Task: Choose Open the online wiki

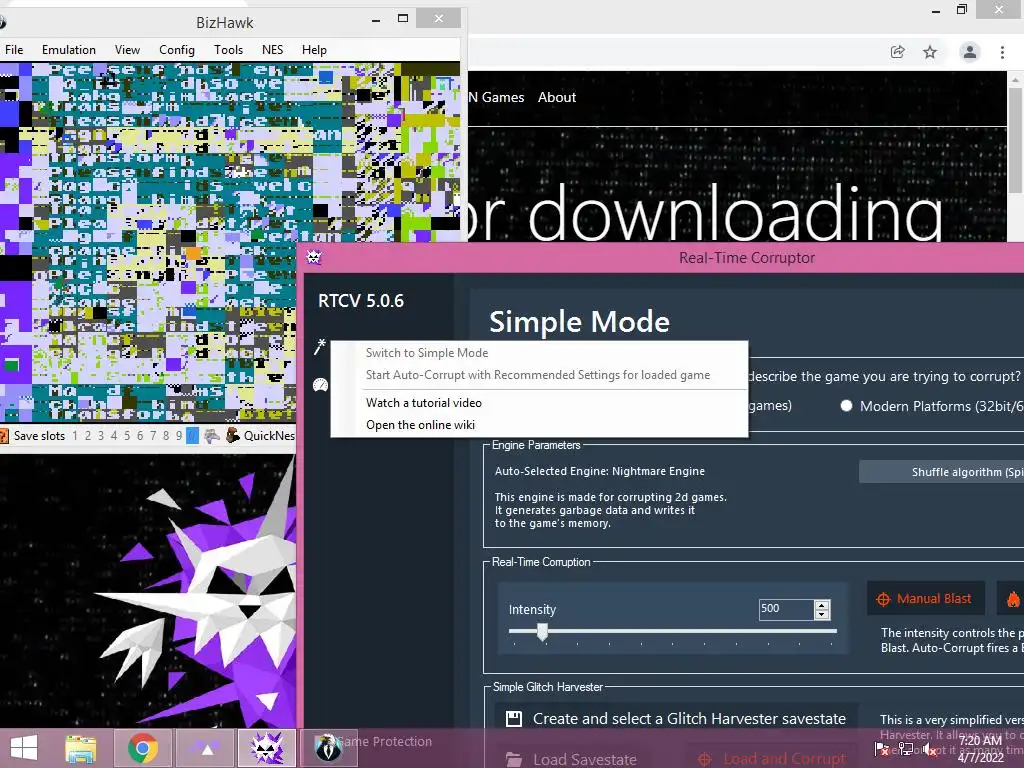Action: (x=539, y=425)
